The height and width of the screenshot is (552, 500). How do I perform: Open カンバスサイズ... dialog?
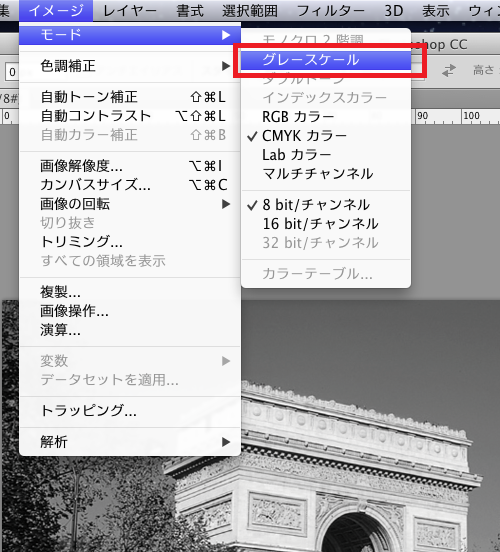(x=130, y=185)
